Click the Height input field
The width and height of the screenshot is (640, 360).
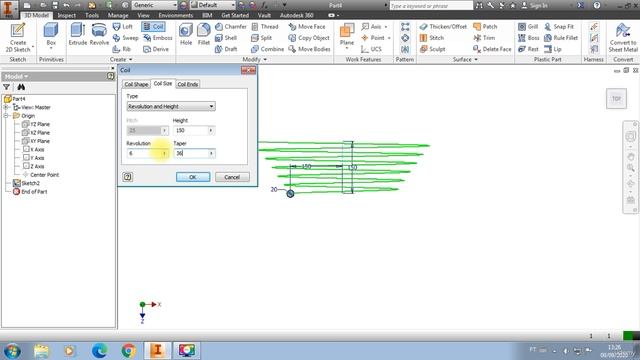[x=191, y=131]
